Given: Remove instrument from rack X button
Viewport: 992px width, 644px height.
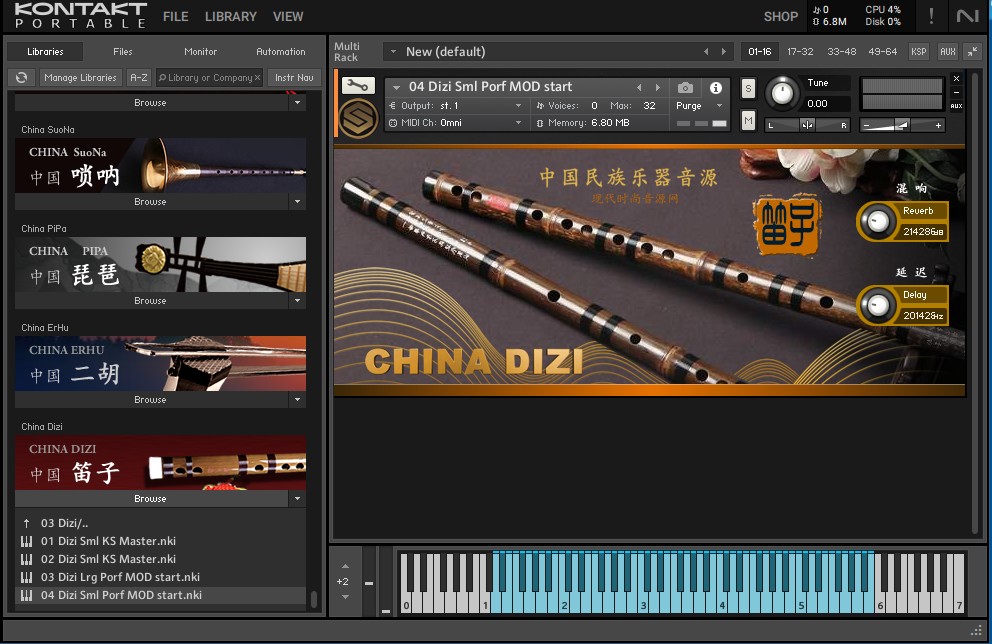Looking at the screenshot, I should (957, 78).
